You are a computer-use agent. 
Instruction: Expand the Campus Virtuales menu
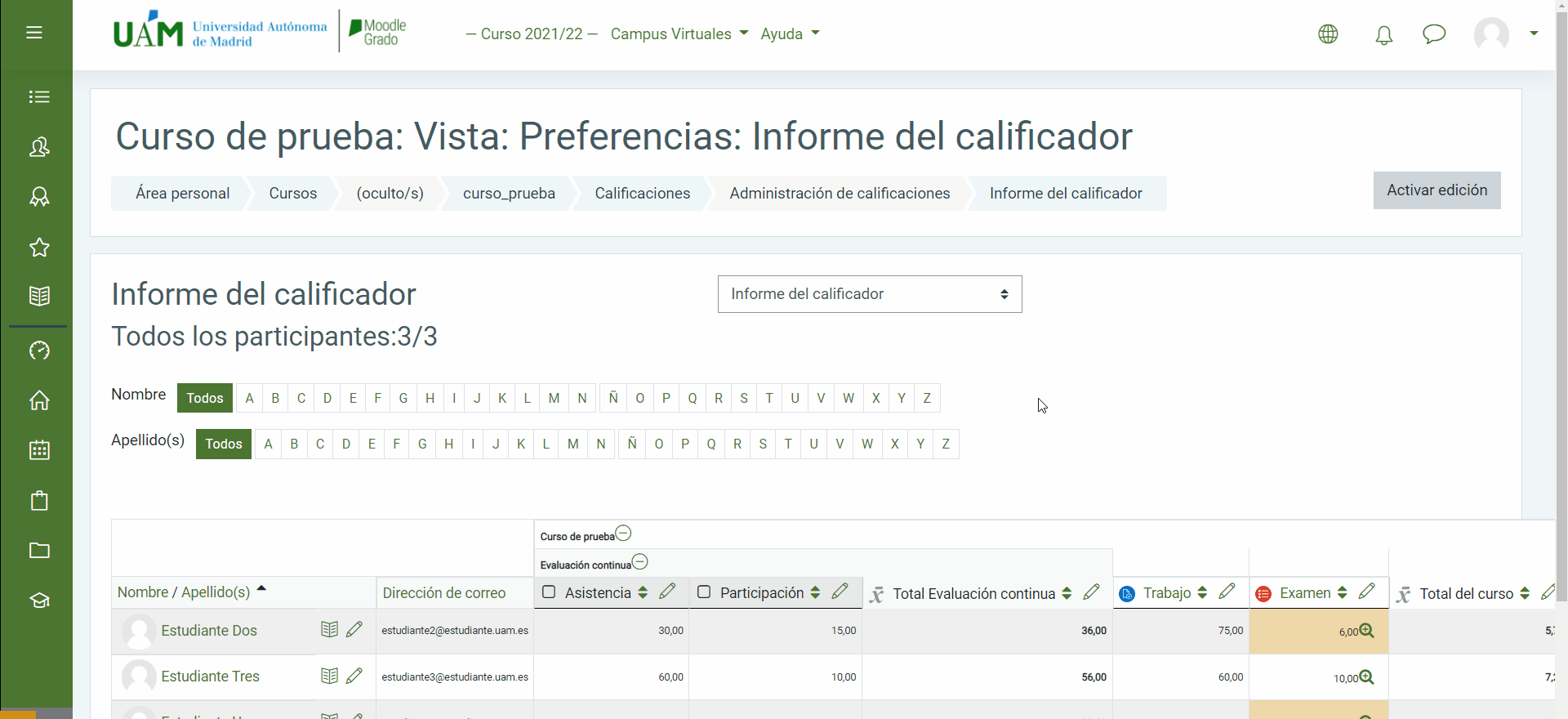click(x=679, y=34)
